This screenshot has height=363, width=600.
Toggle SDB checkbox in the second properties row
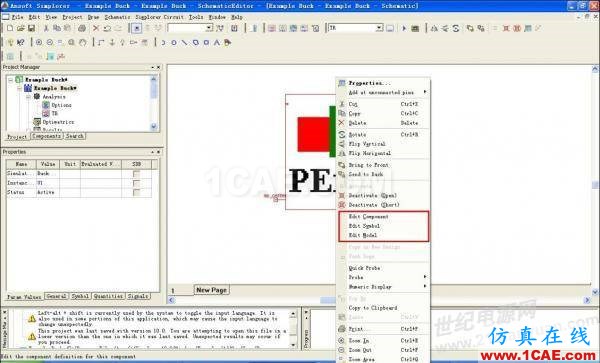(x=136, y=183)
